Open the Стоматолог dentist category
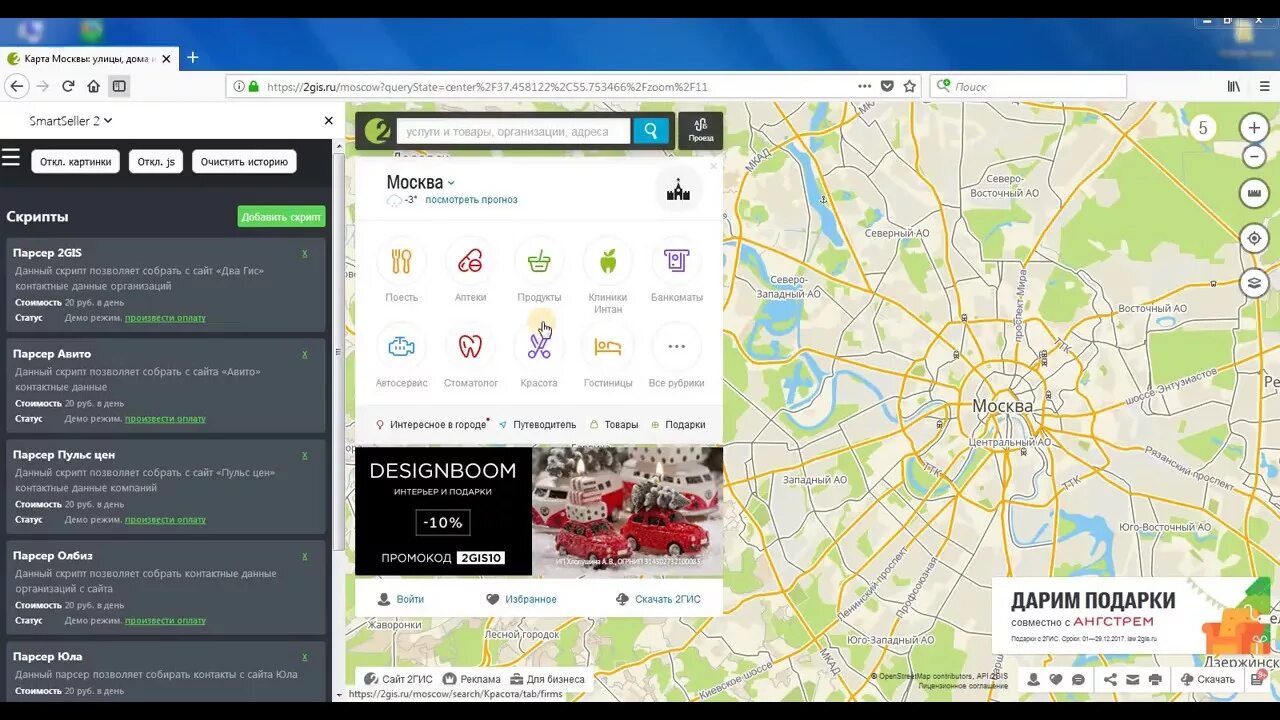Image resolution: width=1280 pixels, height=720 pixels. [x=470, y=356]
